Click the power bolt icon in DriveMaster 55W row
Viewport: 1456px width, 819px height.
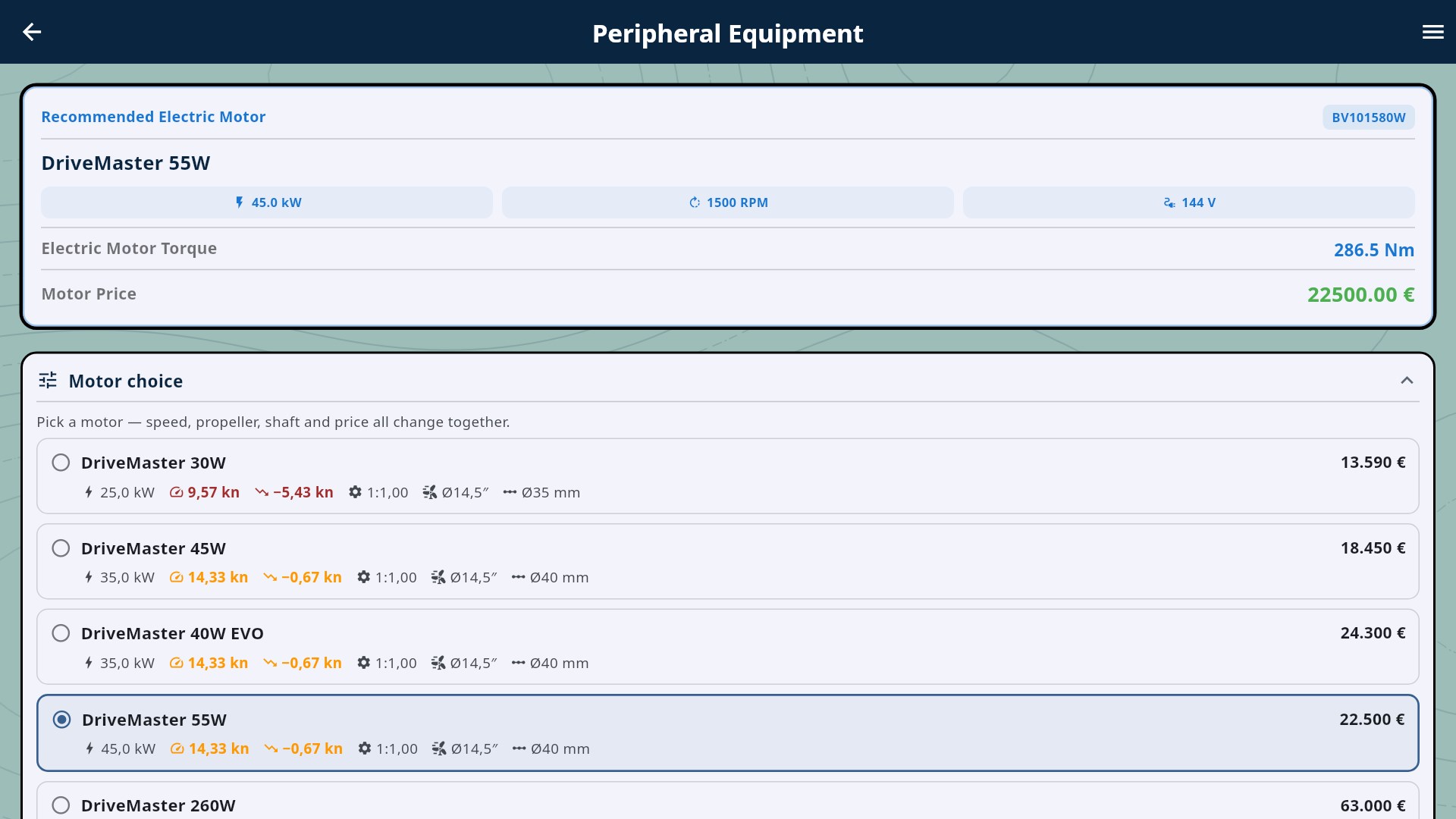point(89,748)
